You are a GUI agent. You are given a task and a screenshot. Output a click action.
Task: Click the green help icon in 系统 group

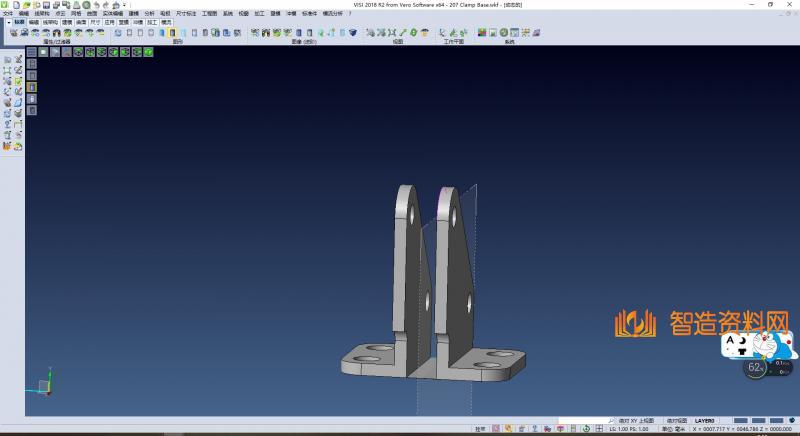pos(503,33)
